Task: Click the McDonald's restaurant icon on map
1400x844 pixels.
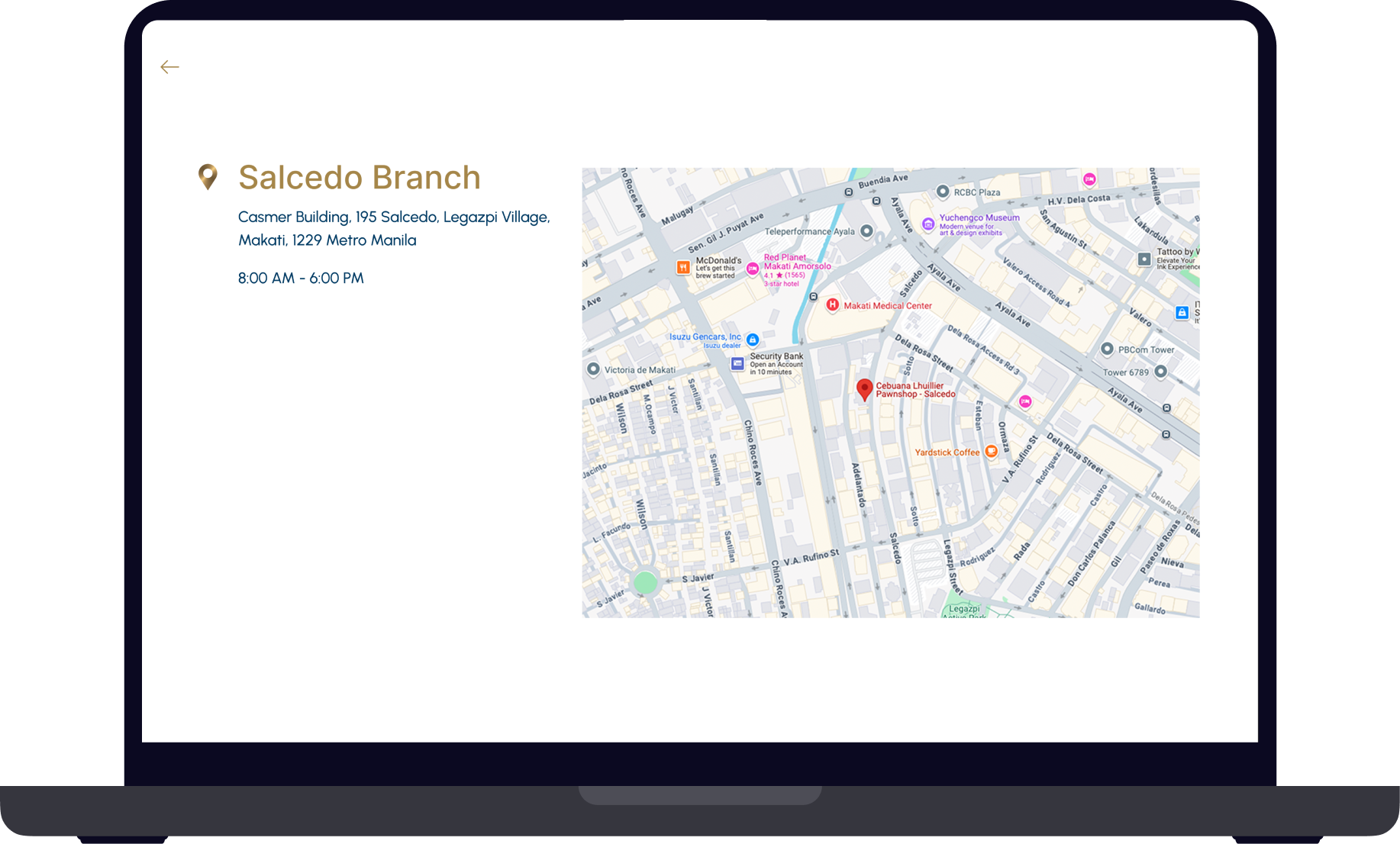Action: (683, 267)
